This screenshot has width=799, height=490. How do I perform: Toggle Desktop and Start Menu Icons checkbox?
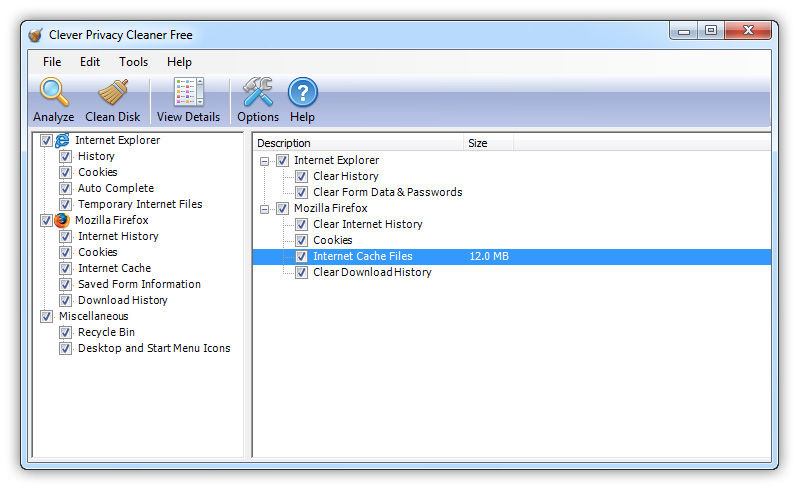[65, 348]
